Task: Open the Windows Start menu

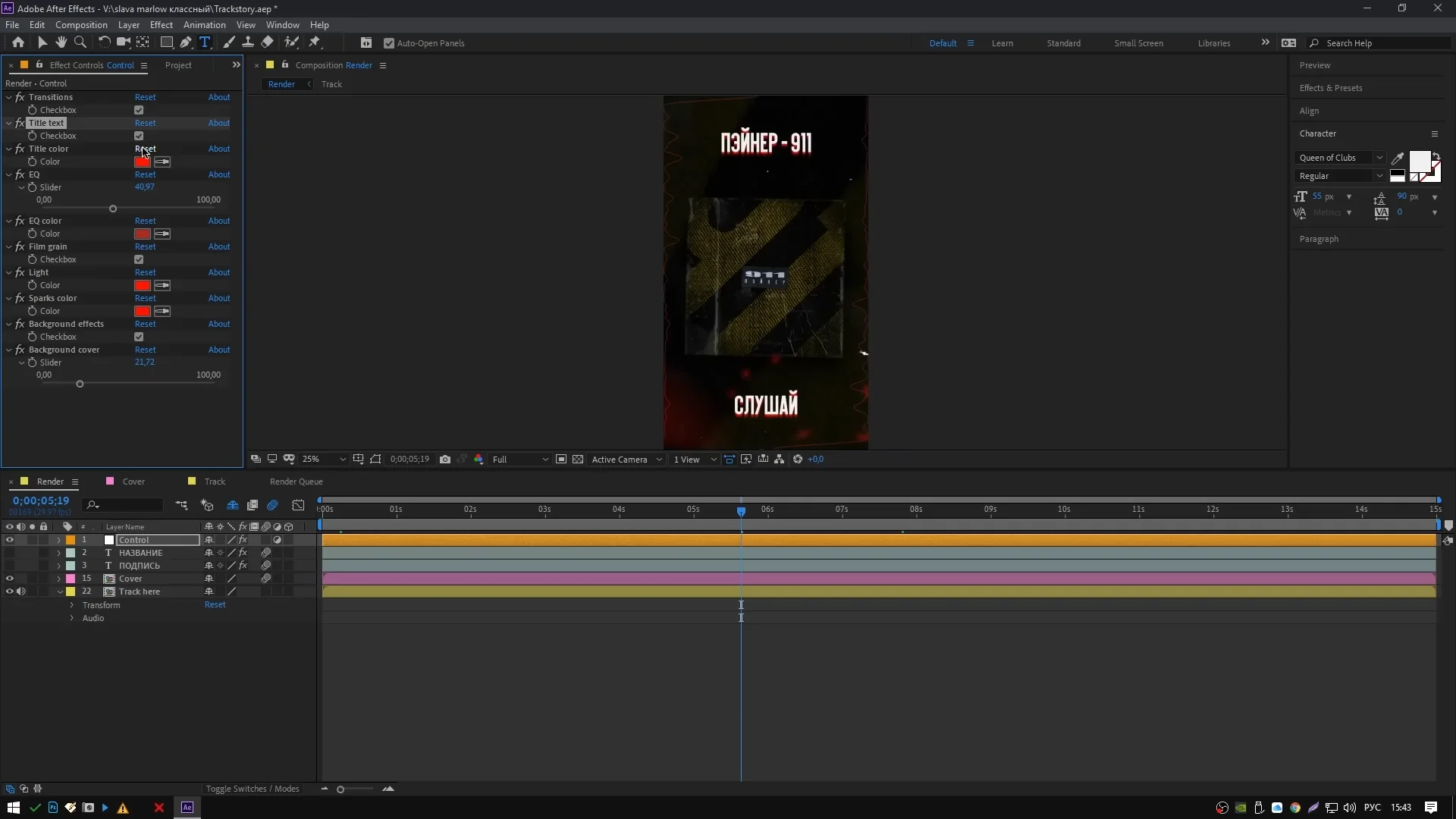Action: tap(13, 808)
